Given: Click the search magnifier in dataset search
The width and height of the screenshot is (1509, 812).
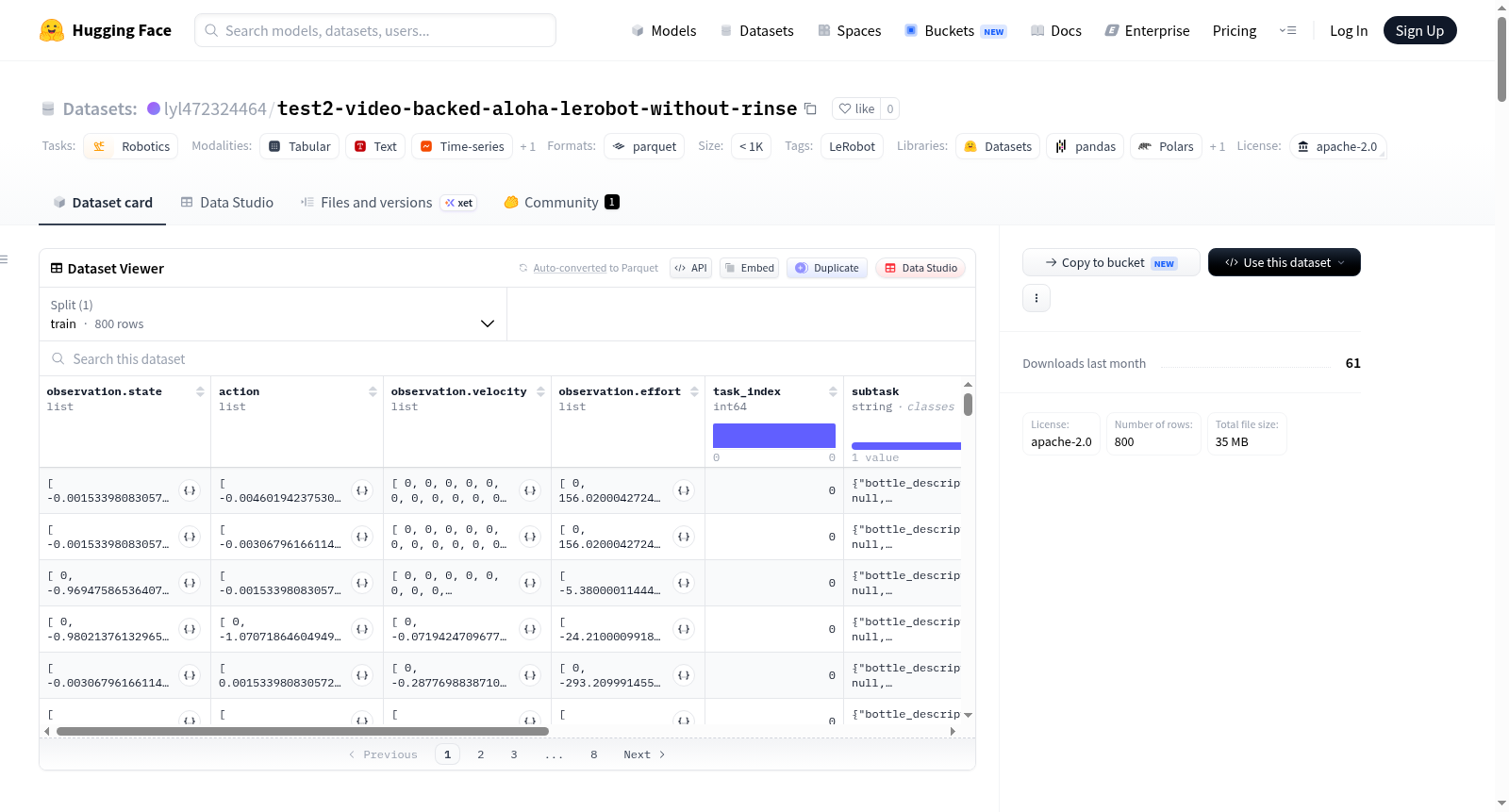Looking at the screenshot, I should 58,358.
